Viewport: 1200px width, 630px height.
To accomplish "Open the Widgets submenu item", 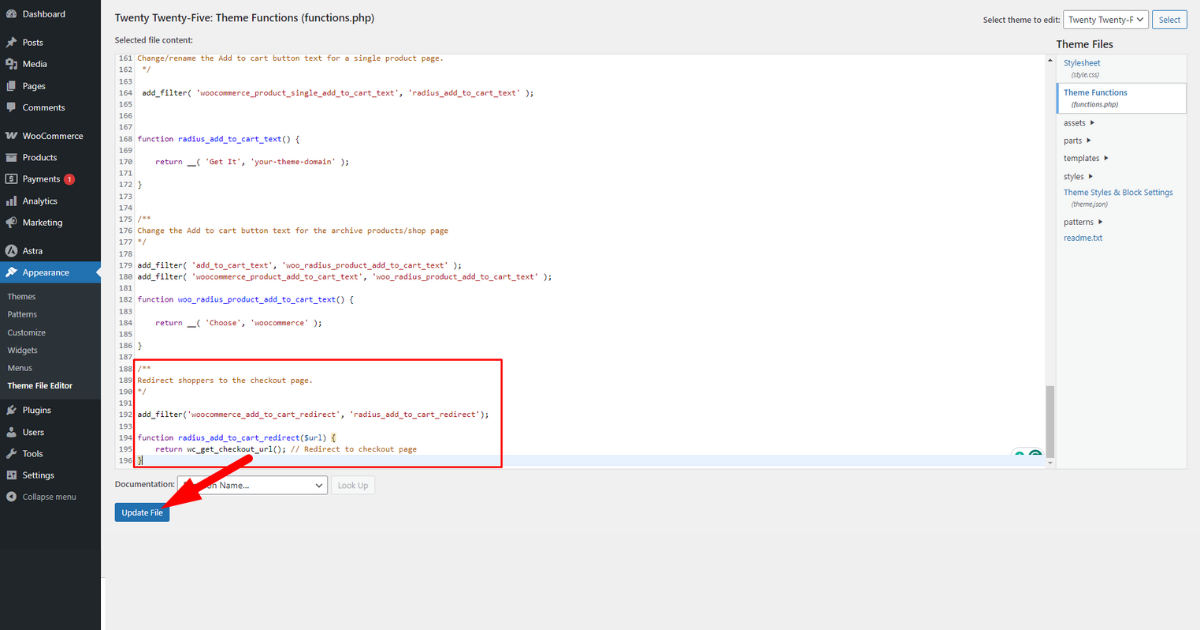I will point(23,351).
